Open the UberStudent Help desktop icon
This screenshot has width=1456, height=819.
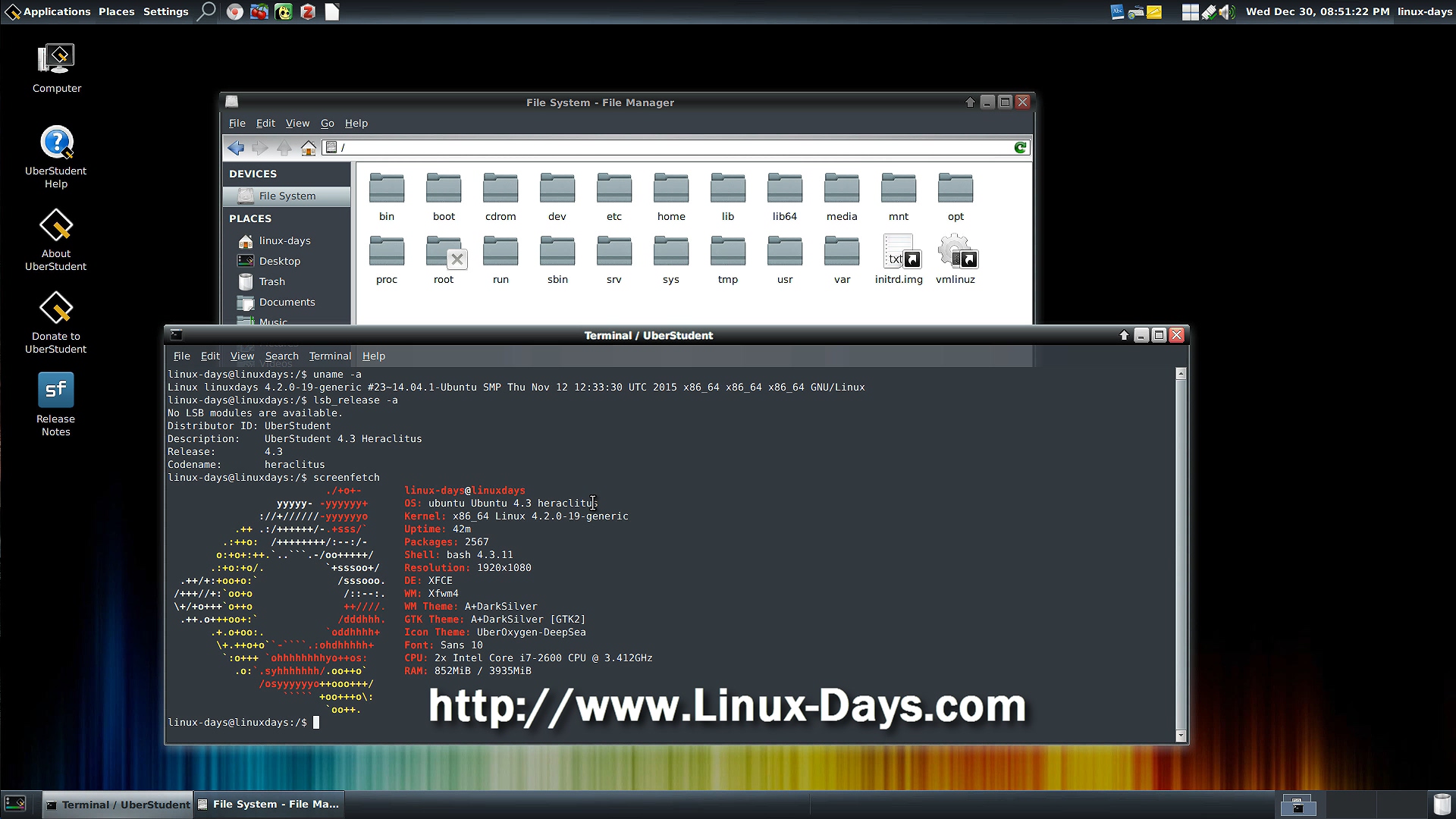click(56, 157)
